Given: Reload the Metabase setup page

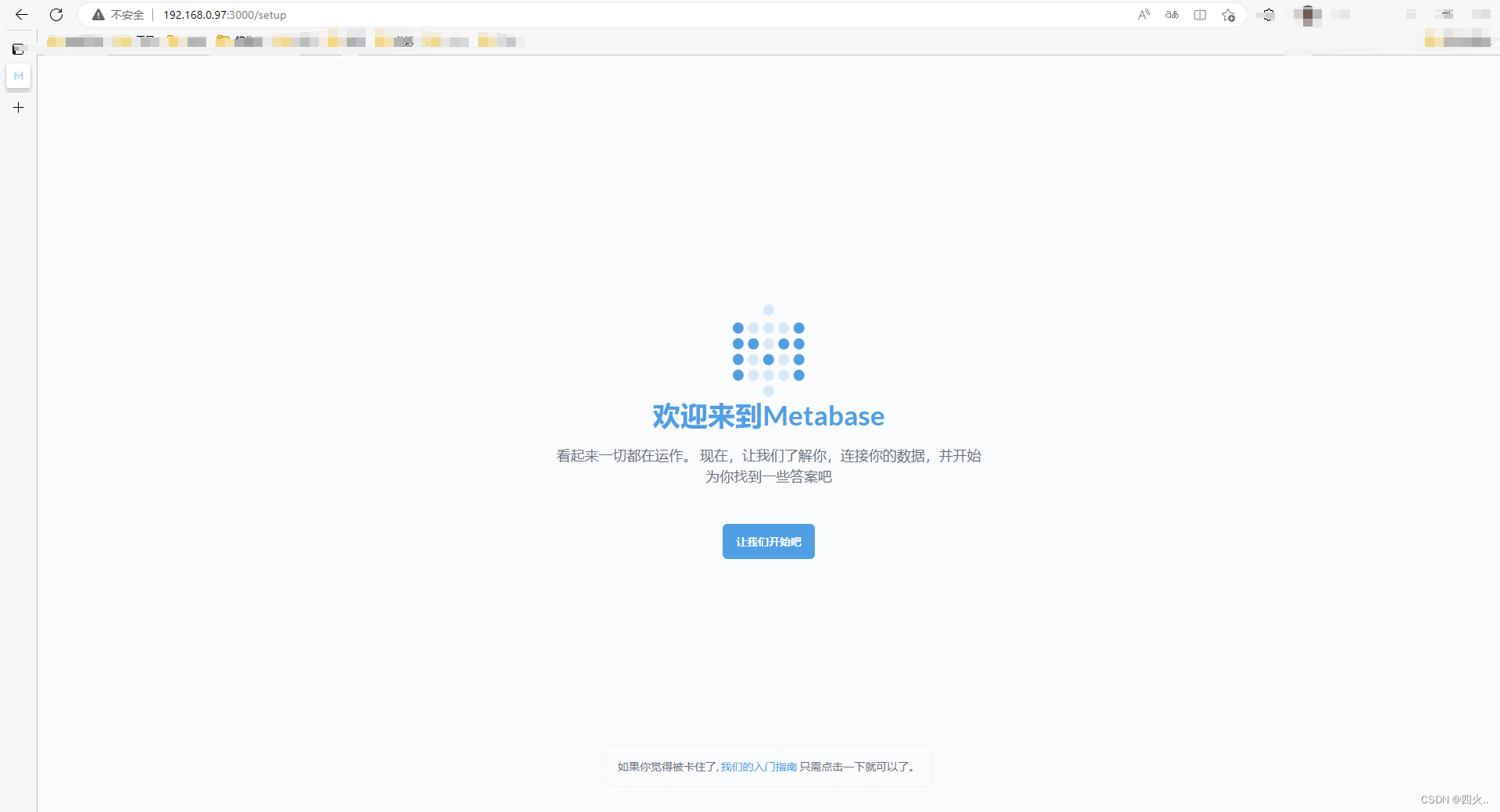Looking at the screenshot, I should tap(55, 14).
